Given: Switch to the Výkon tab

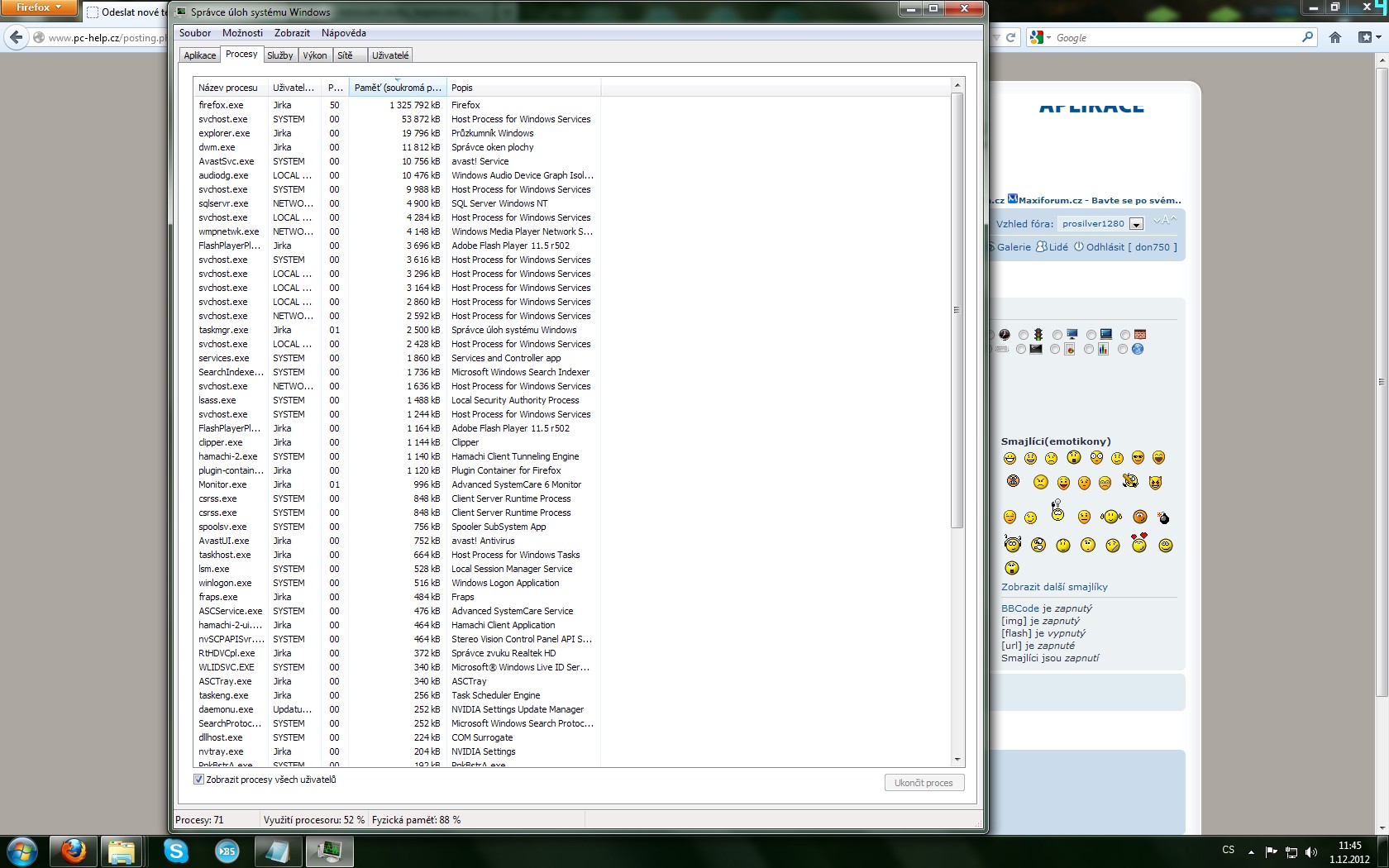Looking at the screenshot, I should point(314,55).
